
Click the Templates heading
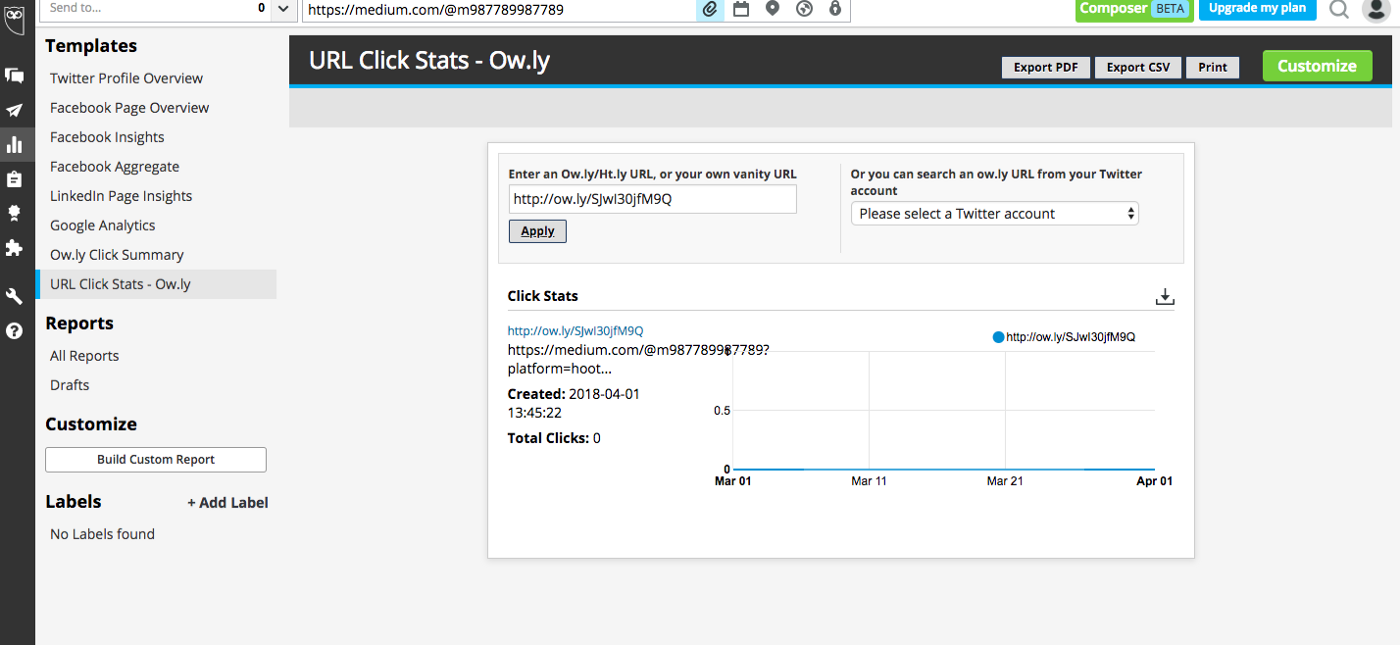click(91, 46)
